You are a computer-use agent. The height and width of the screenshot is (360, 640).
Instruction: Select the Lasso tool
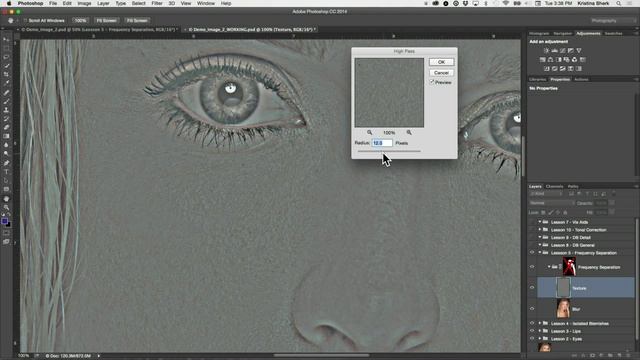pos(6,57)
